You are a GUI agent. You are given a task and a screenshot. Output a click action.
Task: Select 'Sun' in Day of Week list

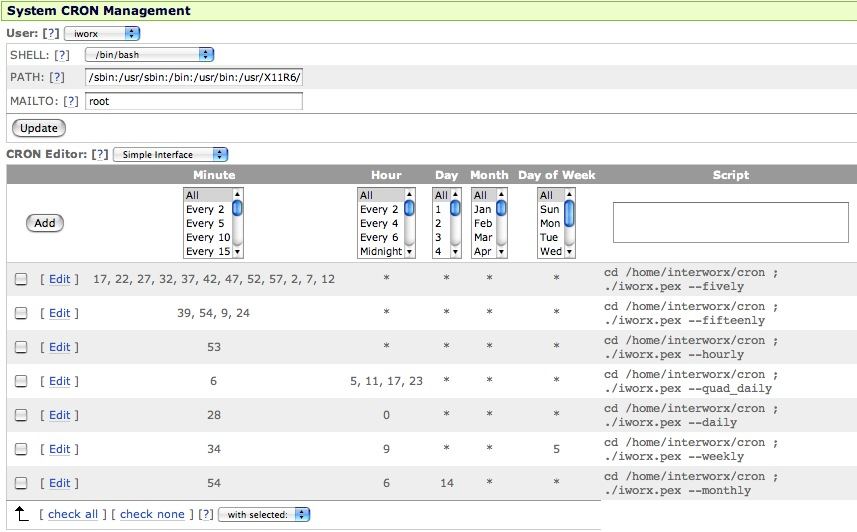coord(549,209)
